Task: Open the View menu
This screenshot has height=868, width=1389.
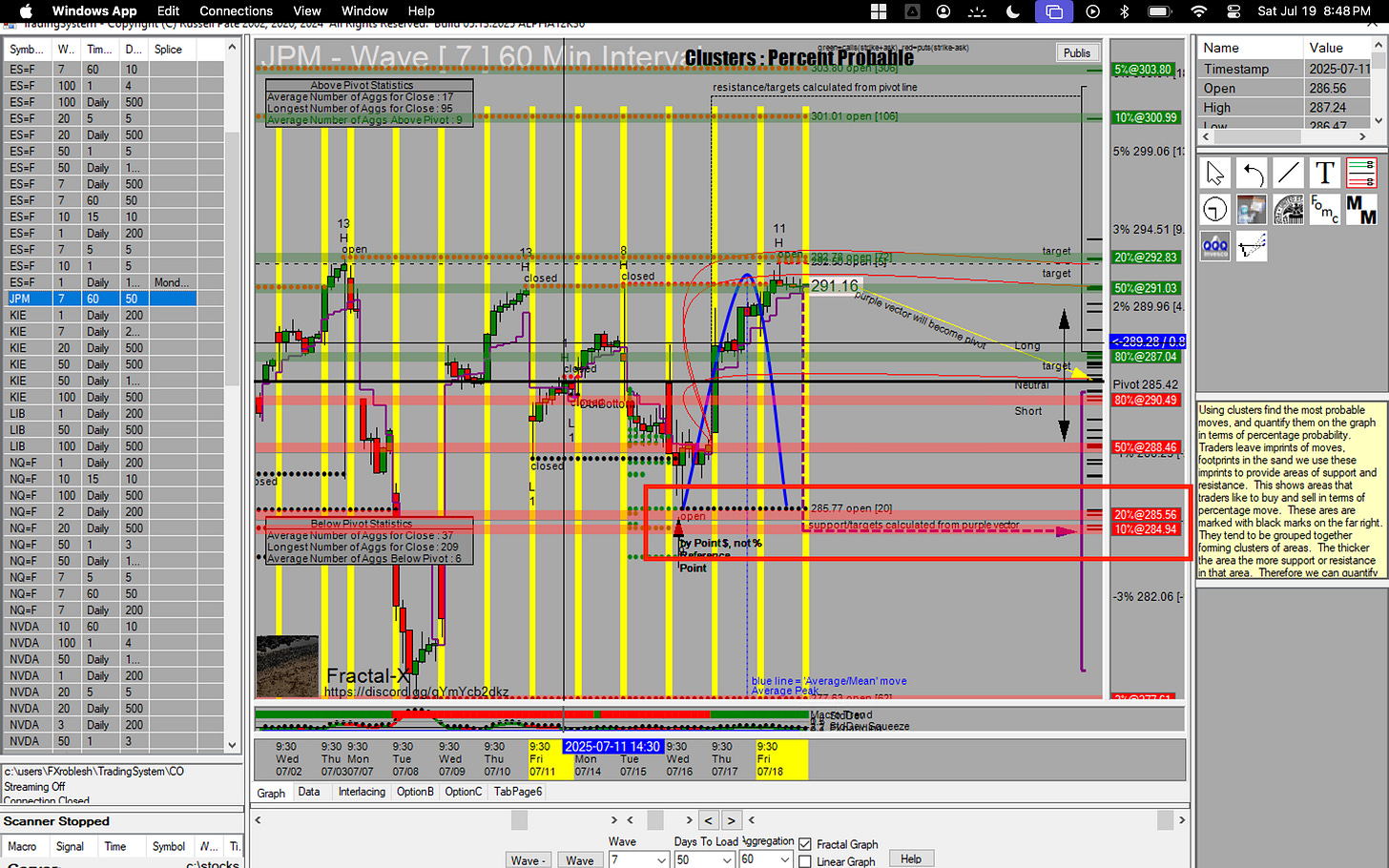Action: click(x=307, y=11)
